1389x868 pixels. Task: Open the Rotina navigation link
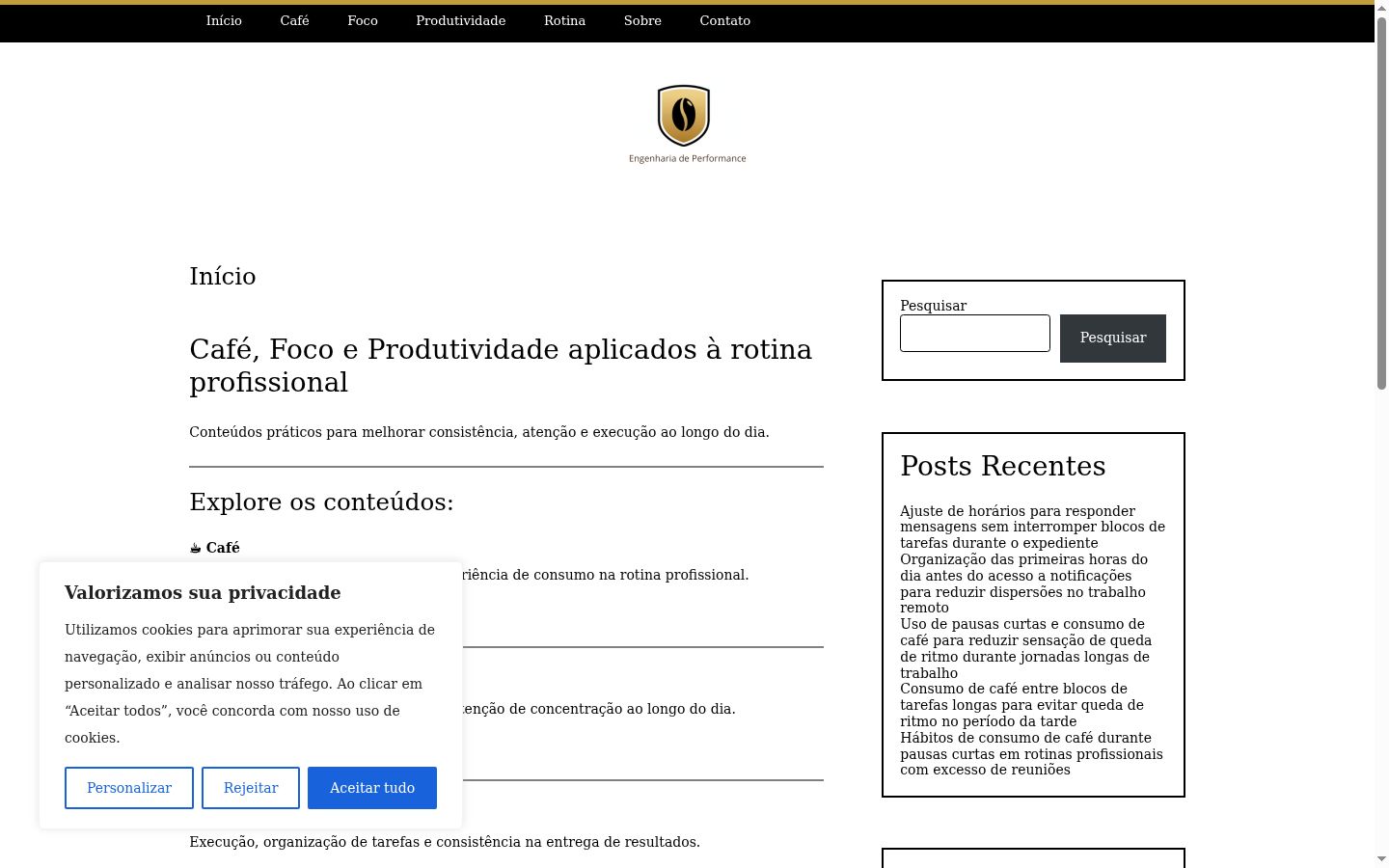point(564,20)
